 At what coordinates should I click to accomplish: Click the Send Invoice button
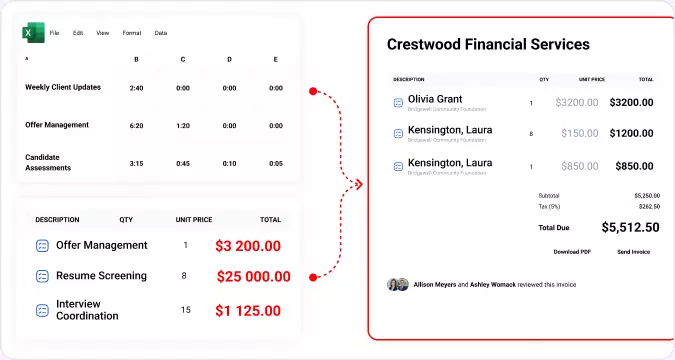pos(634,252)
